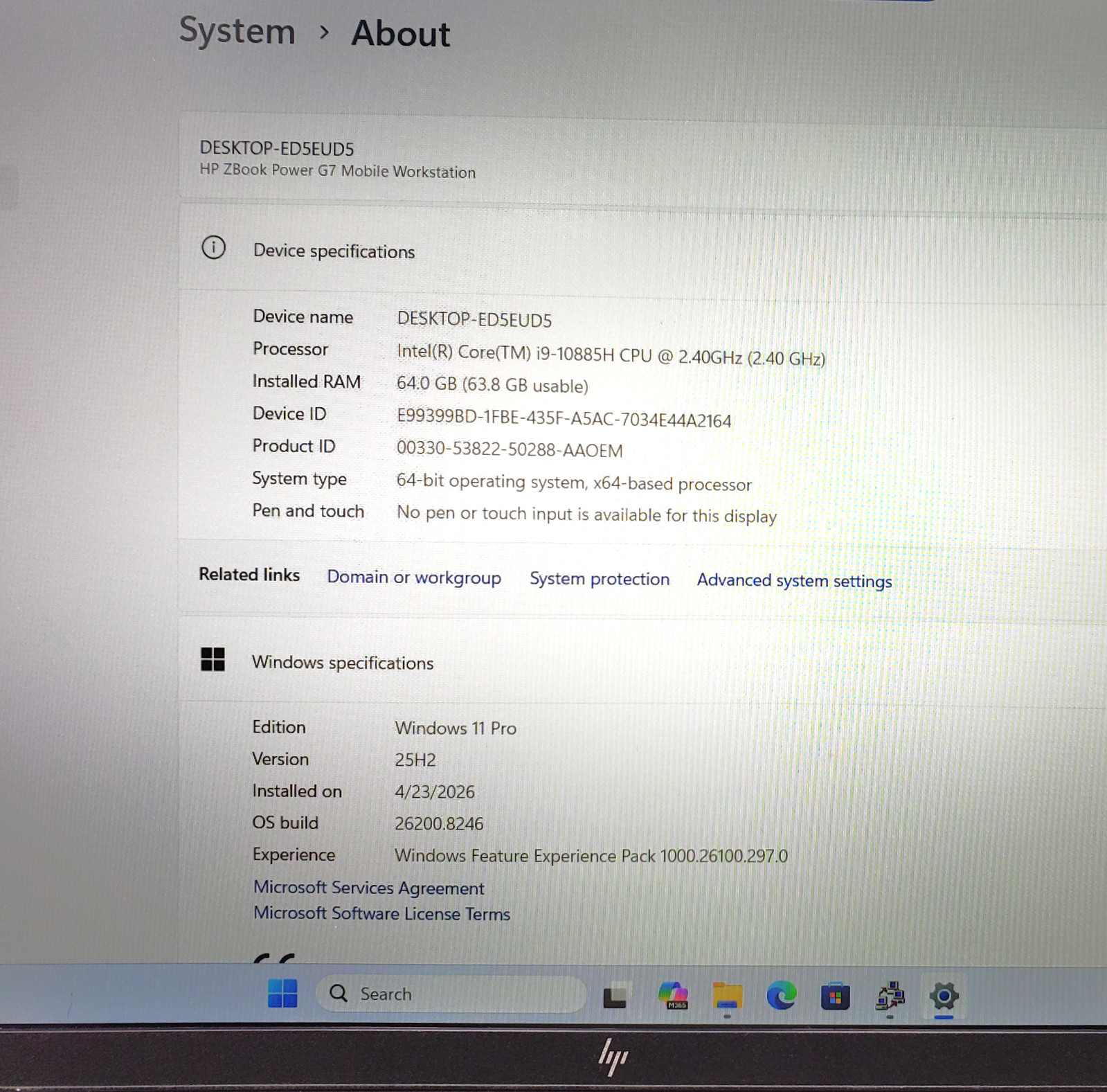Open Task View from the taskbar
This screenshot has width=1107, height=1092.
(615, 996)
